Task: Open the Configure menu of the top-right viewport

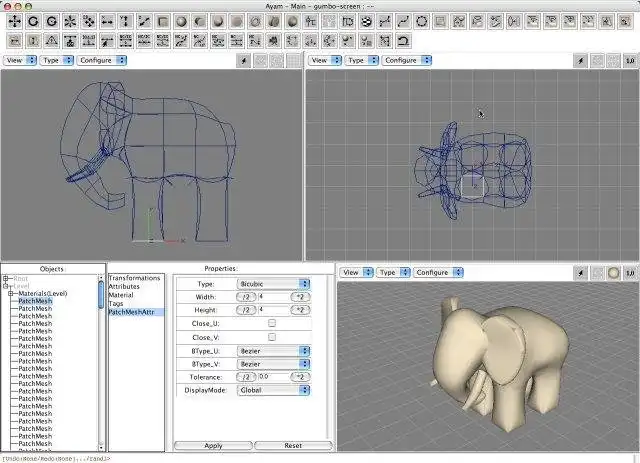Action: 407,60
